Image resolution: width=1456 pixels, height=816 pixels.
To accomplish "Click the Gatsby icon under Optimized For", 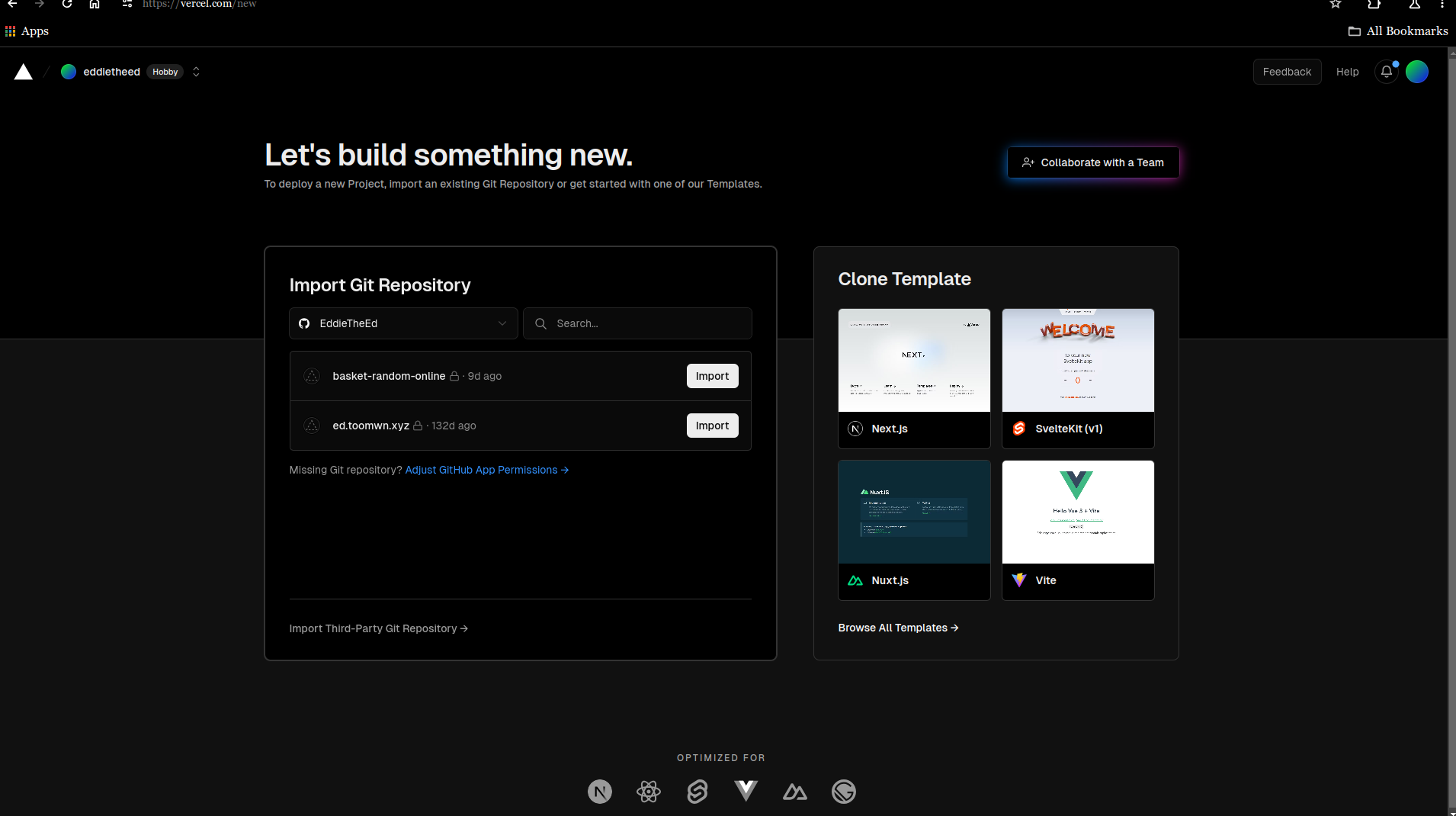I will coord(844,792).
